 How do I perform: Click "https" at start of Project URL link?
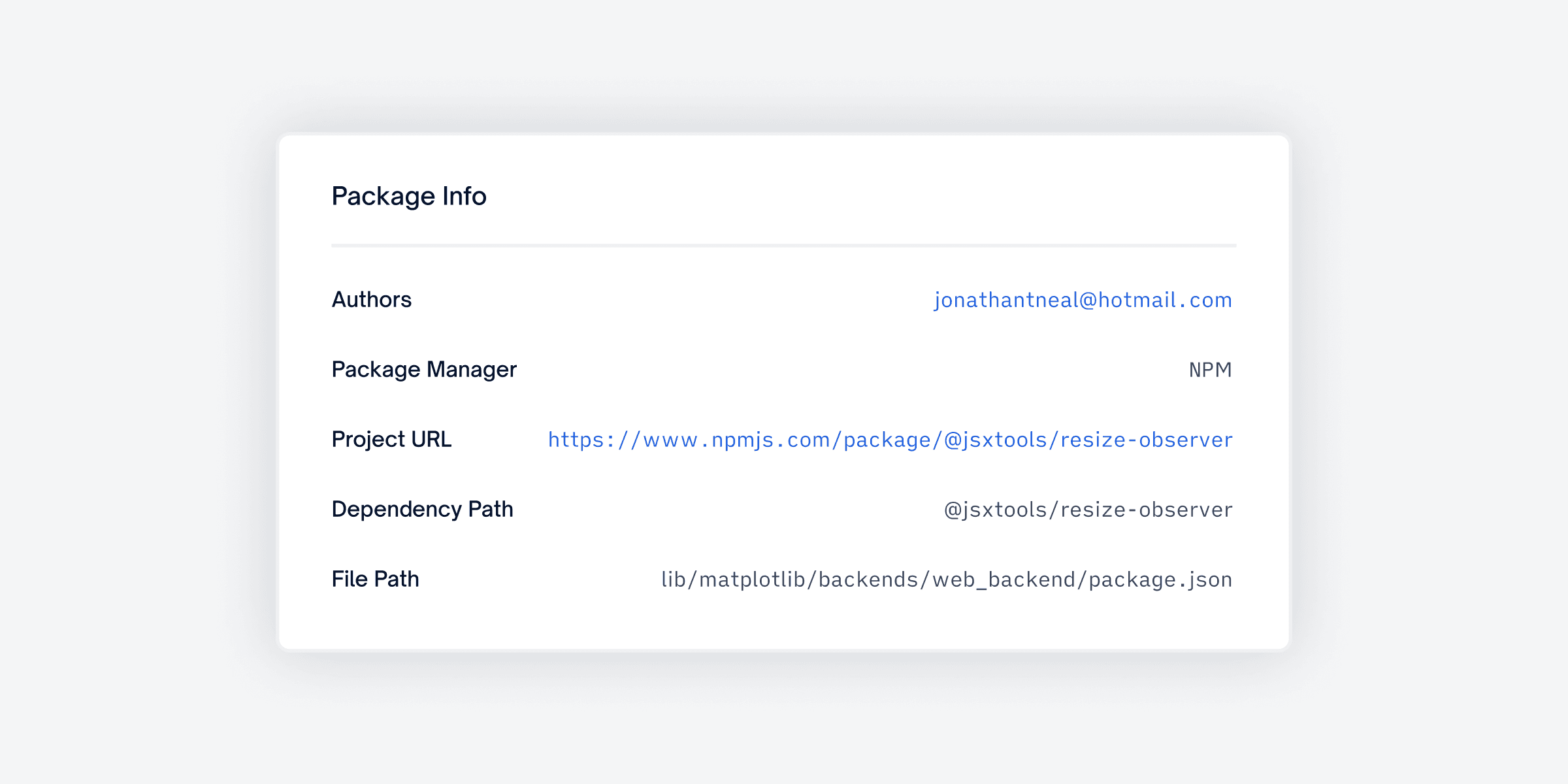tap(576, 440)
